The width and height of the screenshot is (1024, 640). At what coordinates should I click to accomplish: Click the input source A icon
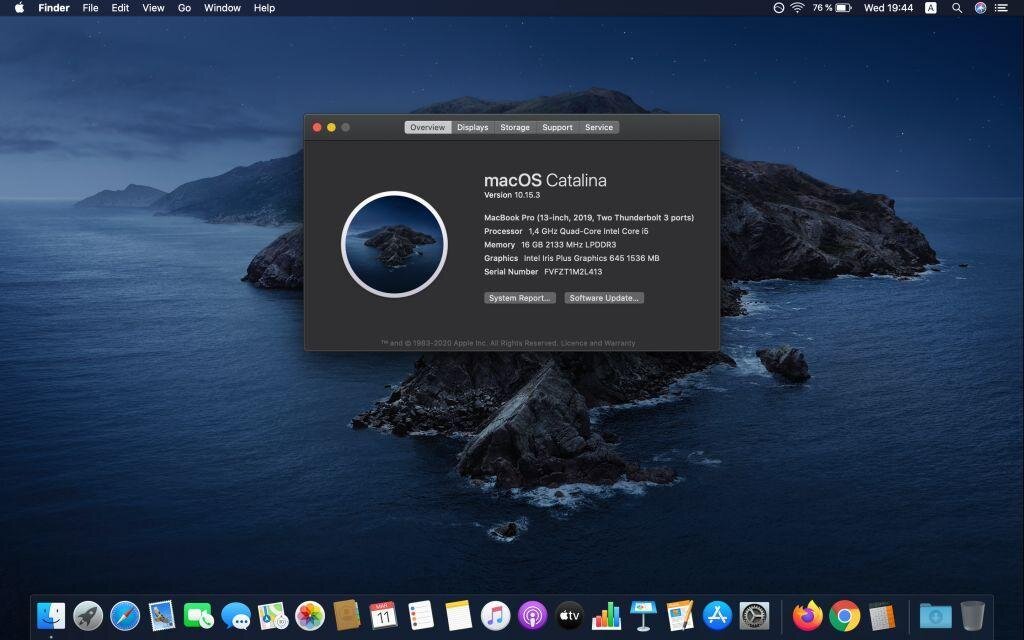[x=931, y=8]
